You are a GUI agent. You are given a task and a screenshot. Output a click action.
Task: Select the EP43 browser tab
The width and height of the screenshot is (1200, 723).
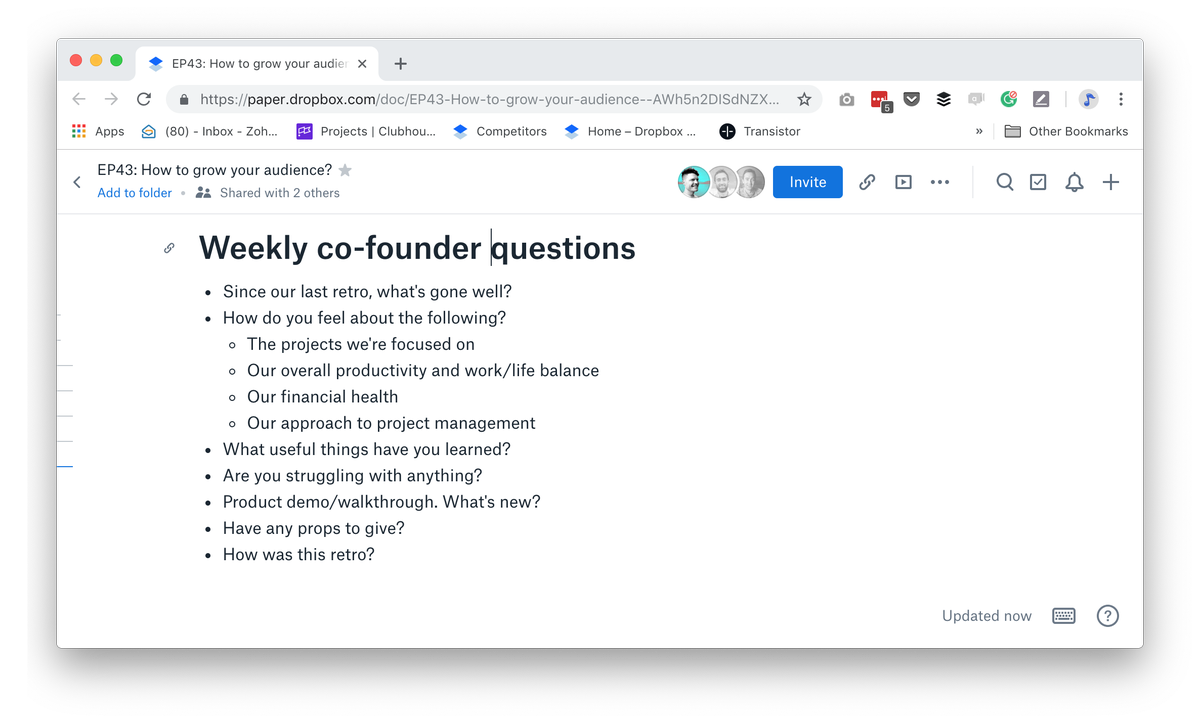click(255, 64)
